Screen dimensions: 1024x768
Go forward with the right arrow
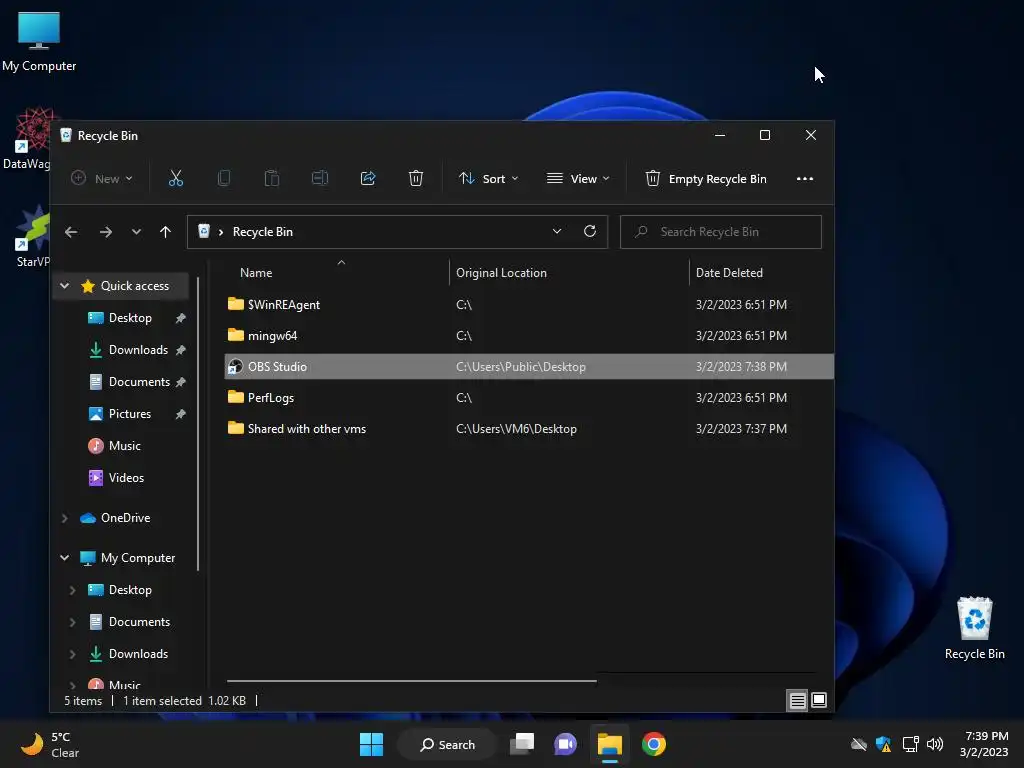106,232
